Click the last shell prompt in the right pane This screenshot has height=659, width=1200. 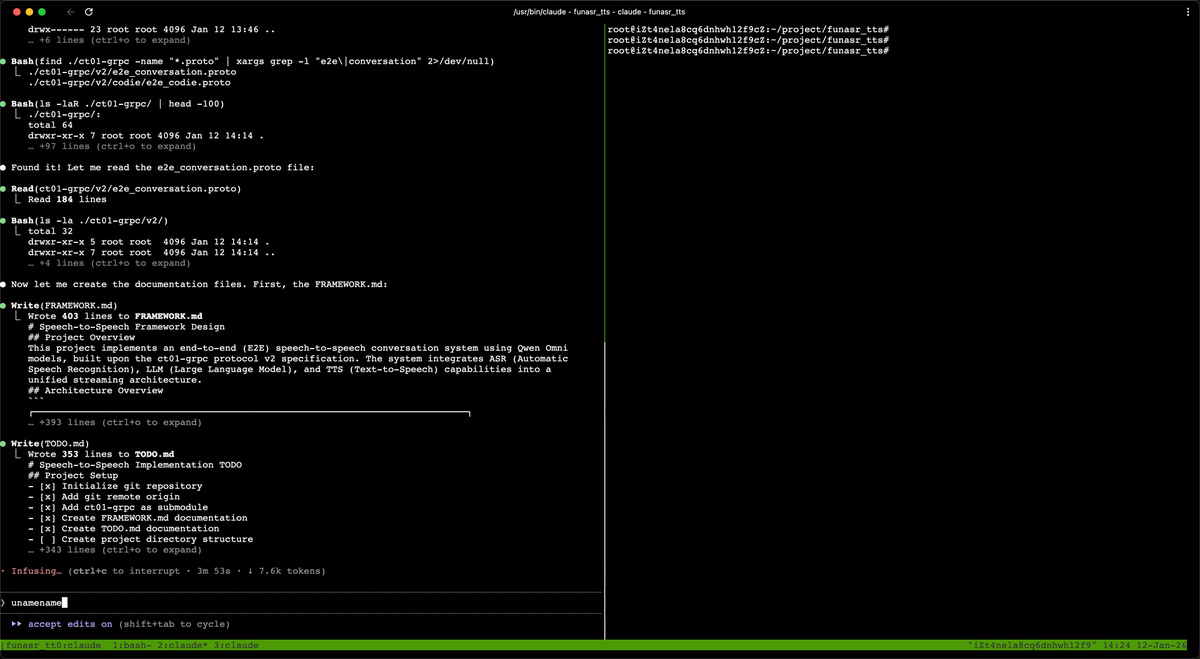pos(748,51)
